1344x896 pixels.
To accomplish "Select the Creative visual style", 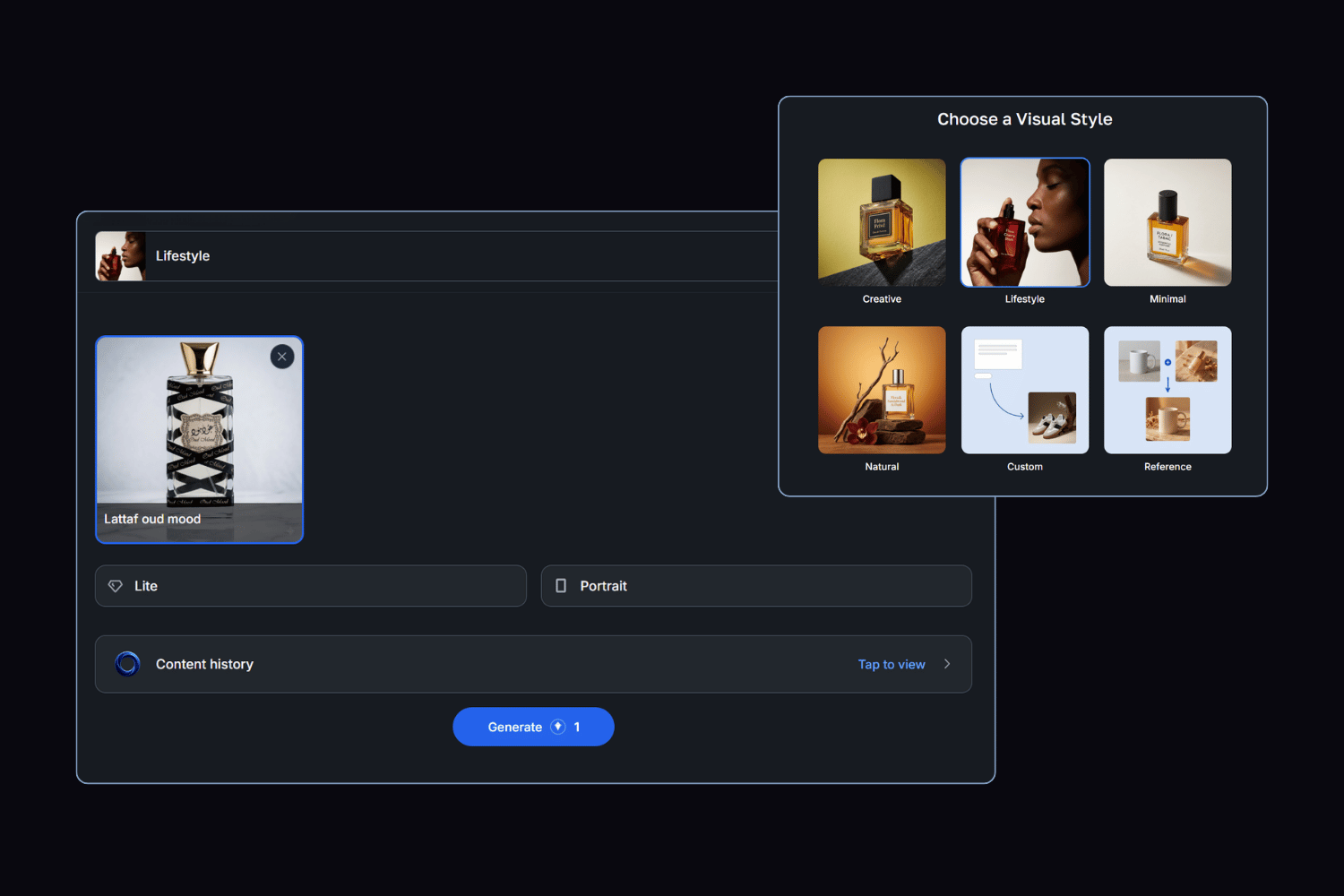I will (882, 223).
